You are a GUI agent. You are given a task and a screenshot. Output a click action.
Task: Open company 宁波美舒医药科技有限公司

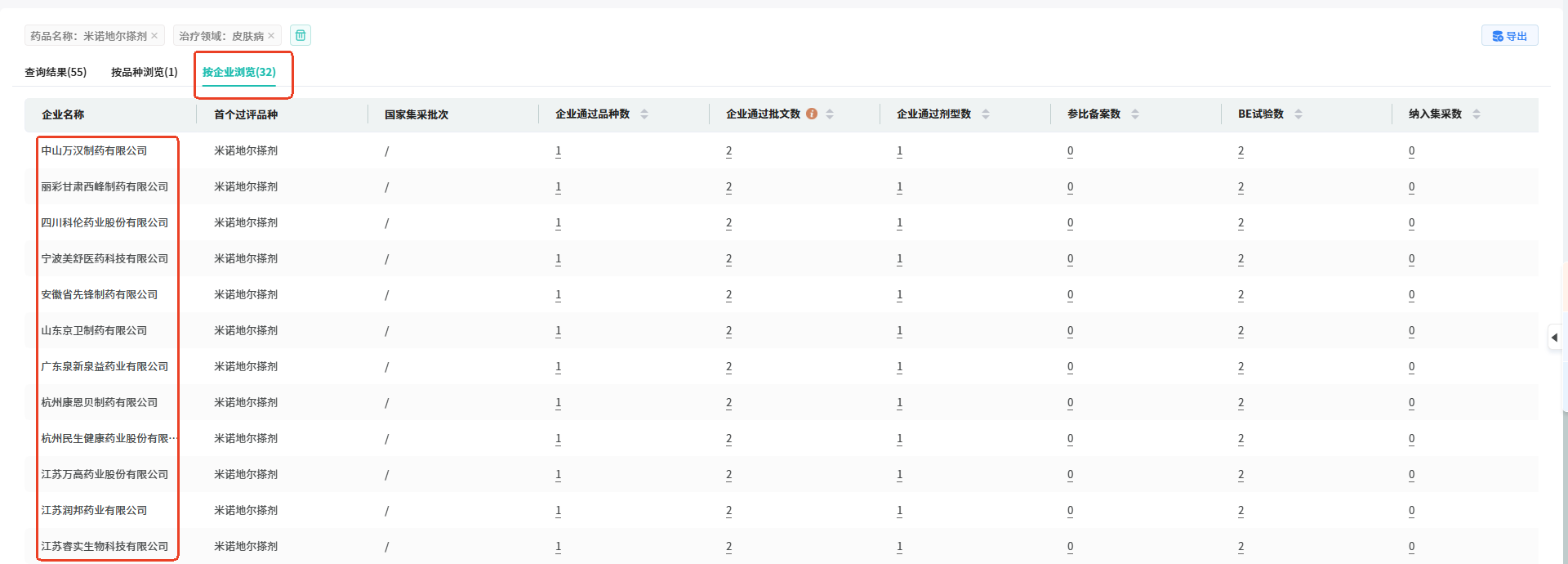(105, 258)
